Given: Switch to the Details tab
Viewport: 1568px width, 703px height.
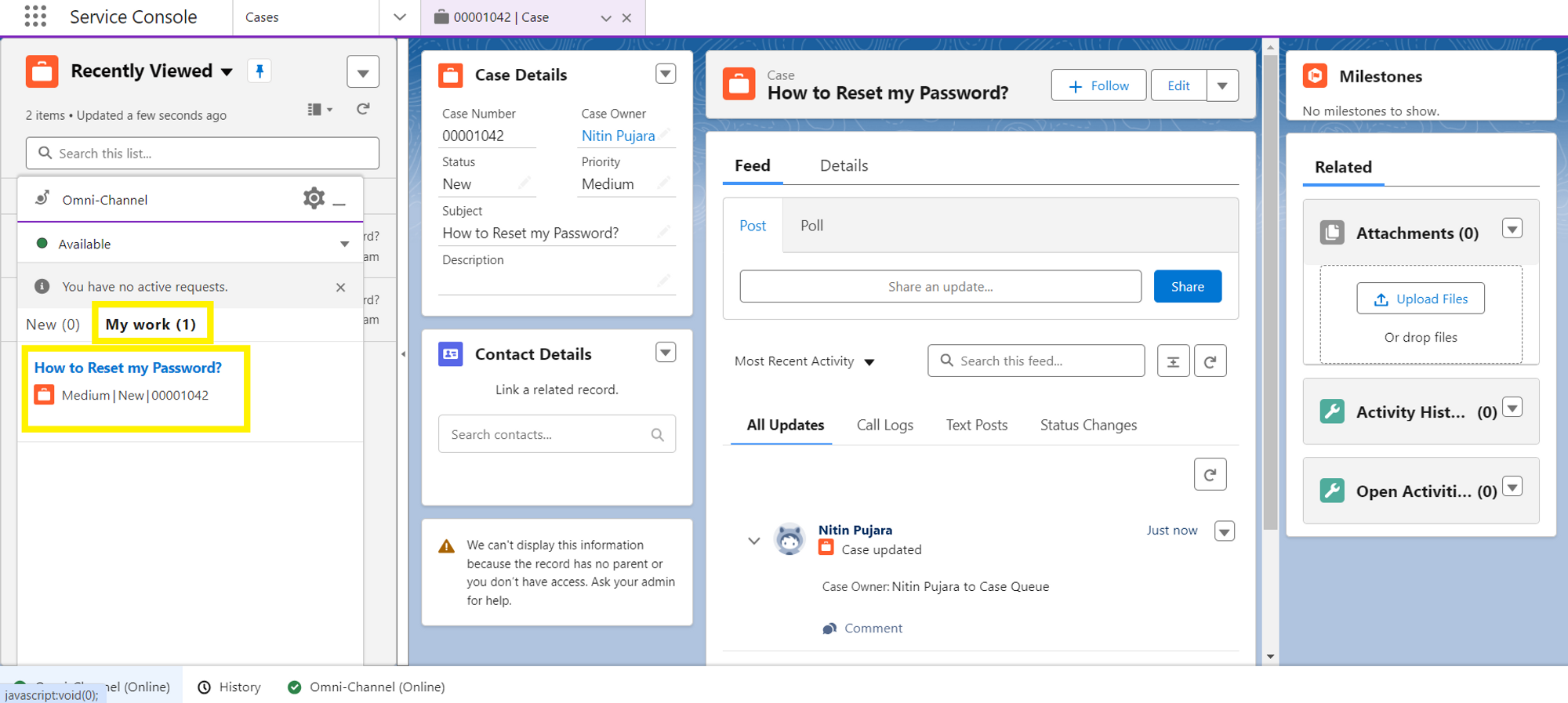Looking at the screenshot, I should (x=844, y=165).
